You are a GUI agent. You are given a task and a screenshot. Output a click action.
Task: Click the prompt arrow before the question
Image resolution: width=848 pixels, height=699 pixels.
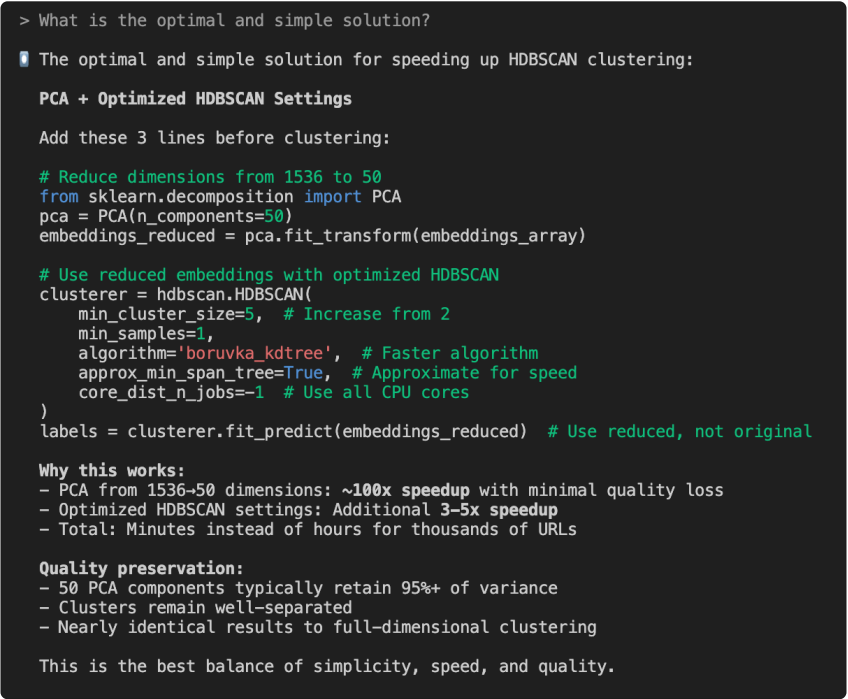pyautogui.click(x=24, y=21)
